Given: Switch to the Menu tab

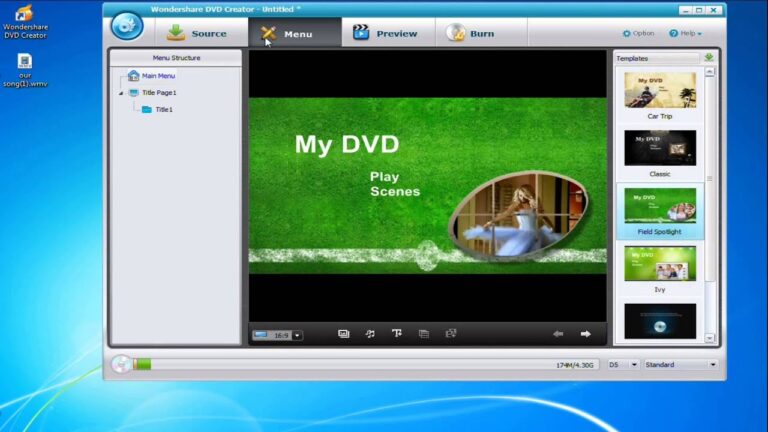Looking at the screenshot, I should (x=295, y=33).
